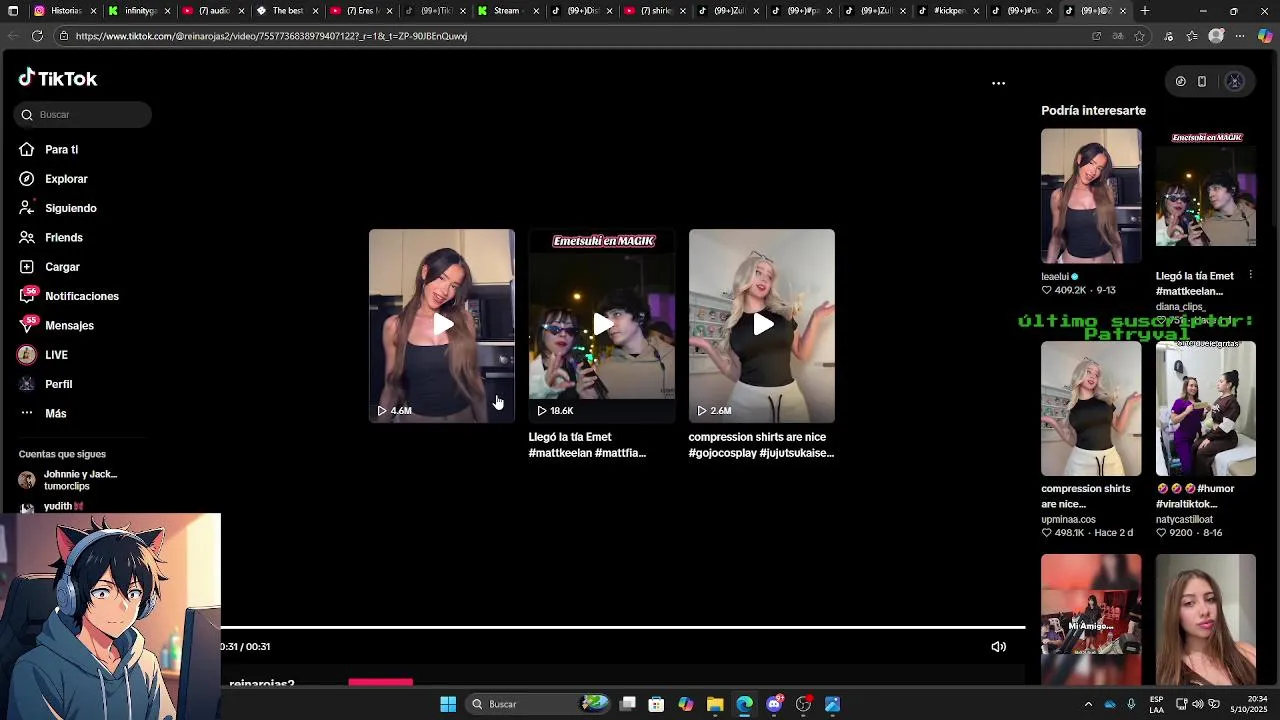The width and height of the screenshot is (1280, 720).
Task: Open 'compression shirts are nice' caption under center videos
Action: (761, 445)
